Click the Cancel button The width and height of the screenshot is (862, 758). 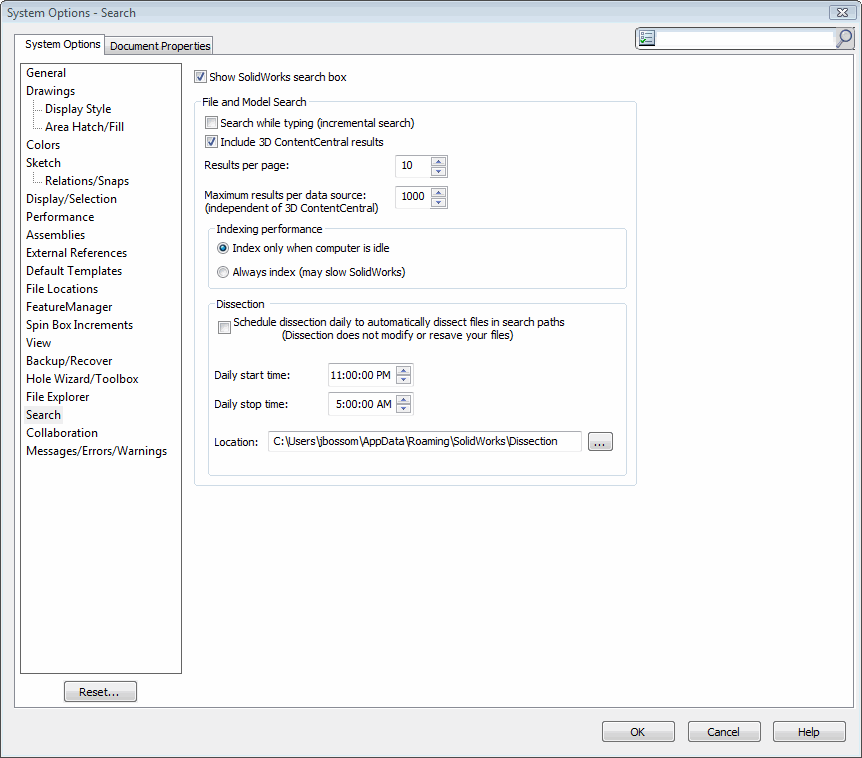click(723, 732)
